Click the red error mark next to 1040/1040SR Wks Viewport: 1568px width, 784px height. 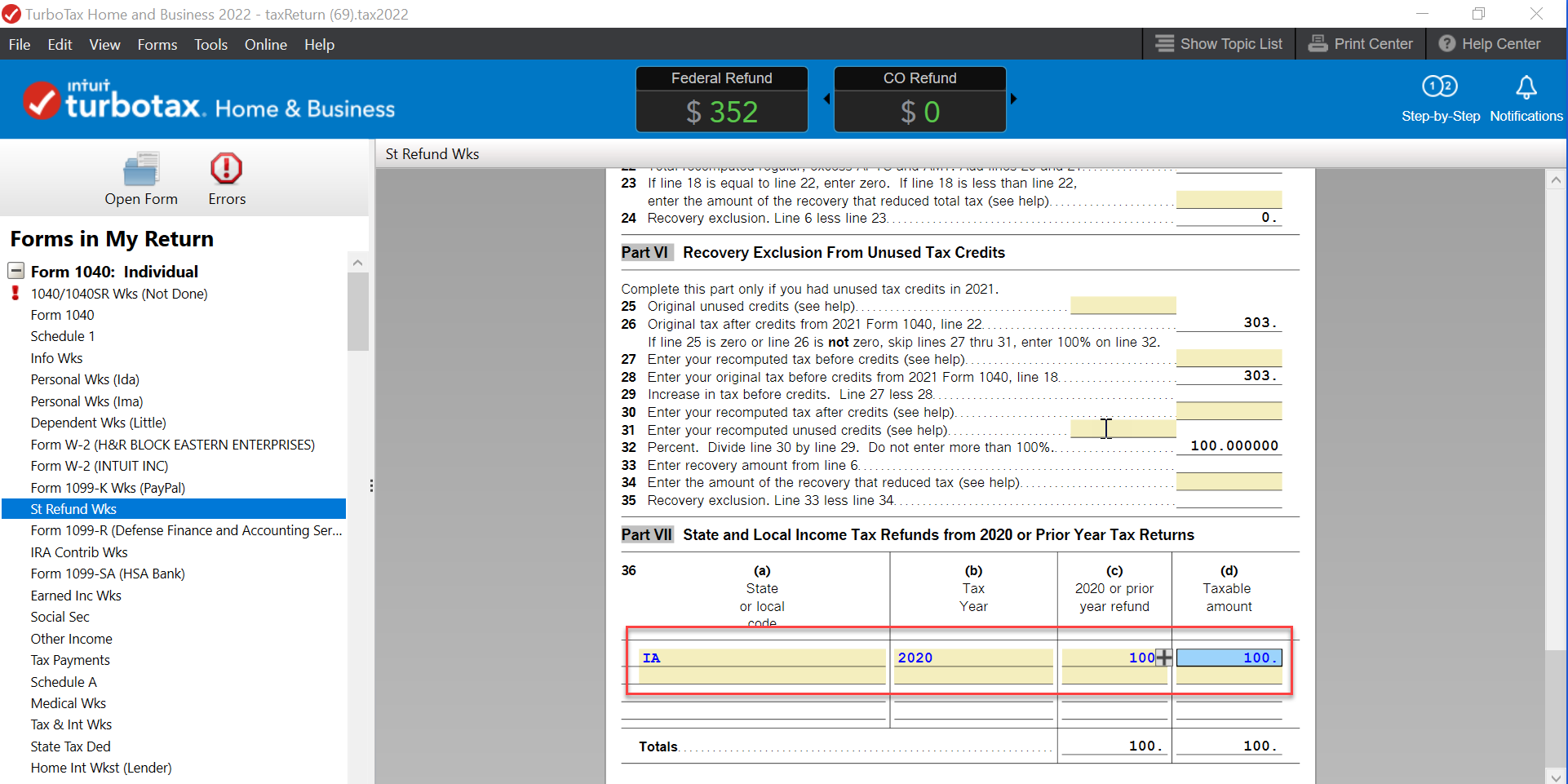(15, 293)
